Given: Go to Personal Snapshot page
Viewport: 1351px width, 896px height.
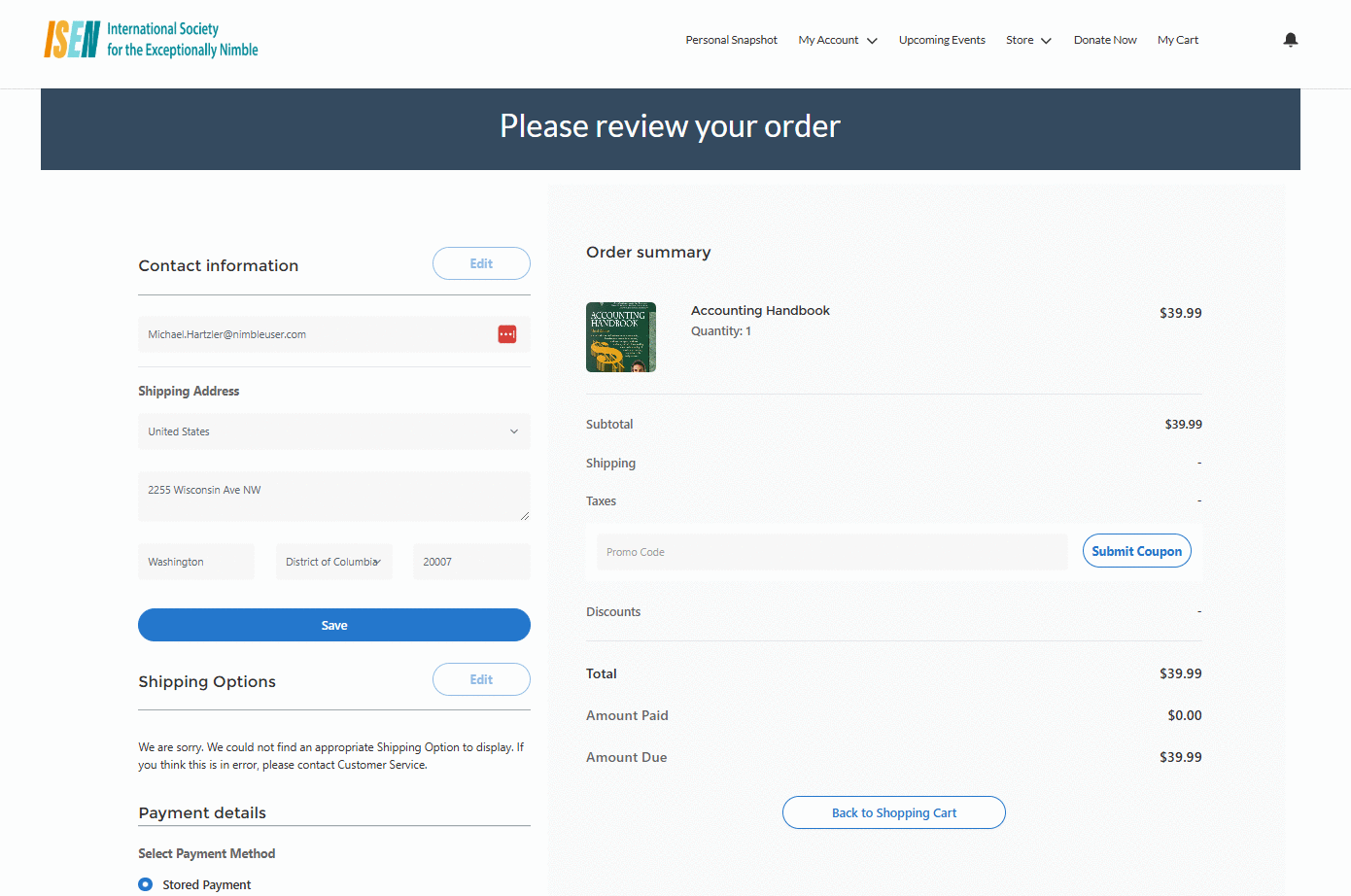Looking at the screenshot, I should pos(731,40).
